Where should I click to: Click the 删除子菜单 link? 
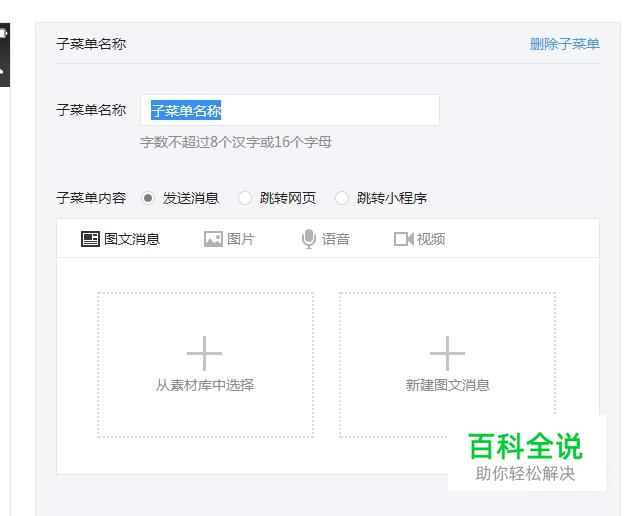tap(565, 44)
